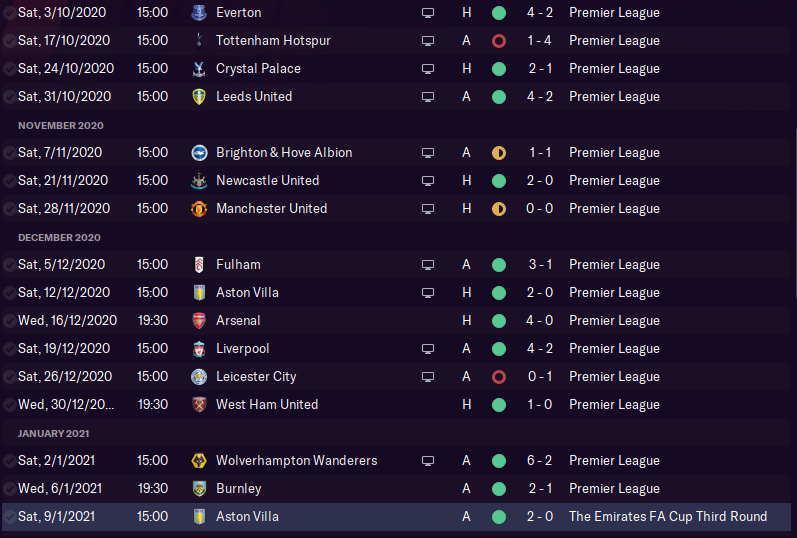Click the TV broadcast icon on Fulham row
Screen dimensions: 797x538
[428, 265]
